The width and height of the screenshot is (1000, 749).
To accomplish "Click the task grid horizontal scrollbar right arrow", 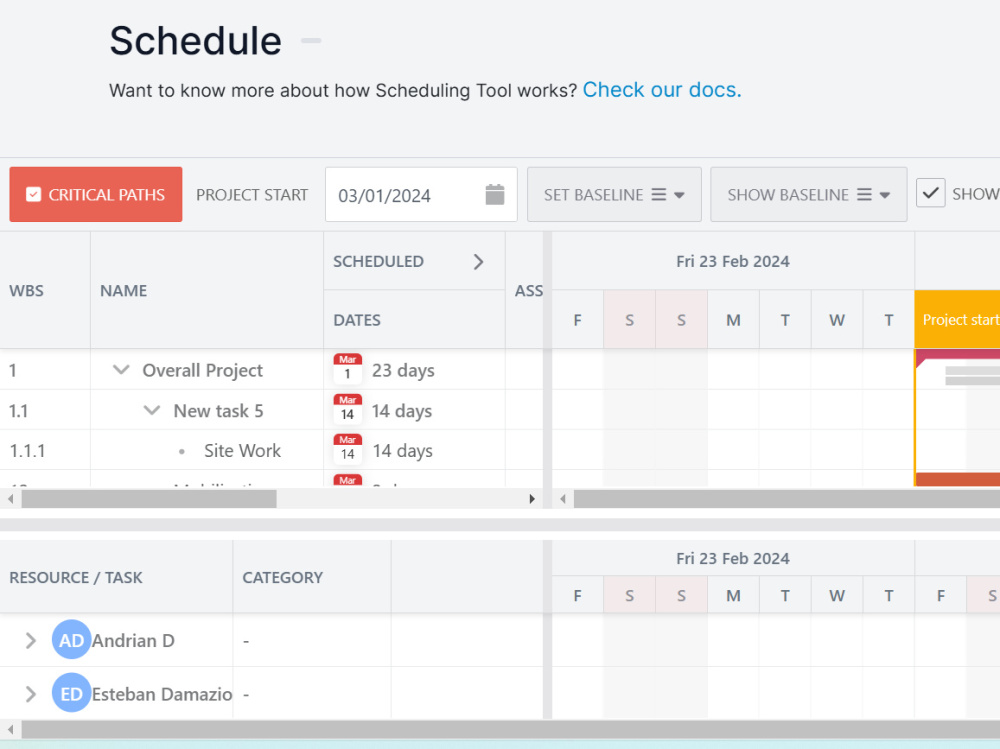I will click(532, 499).
